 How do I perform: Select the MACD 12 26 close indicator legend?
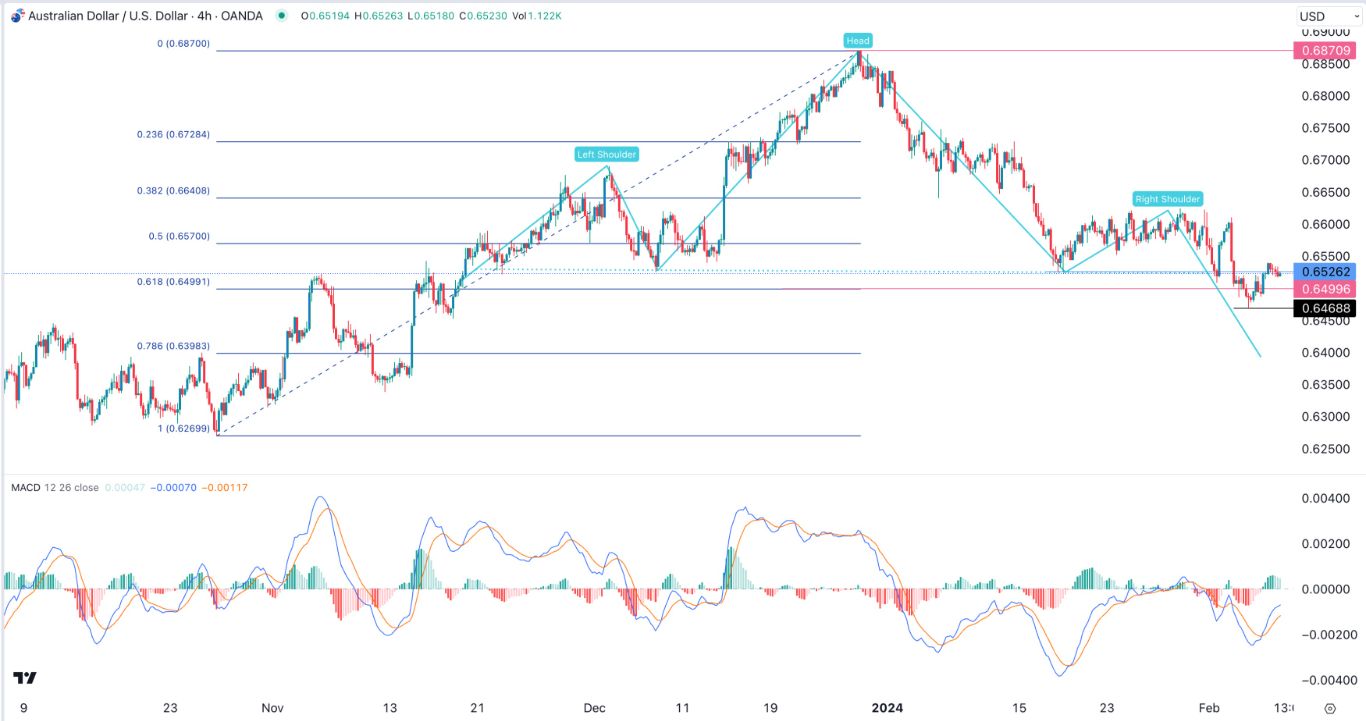click(x=55, y=488)
